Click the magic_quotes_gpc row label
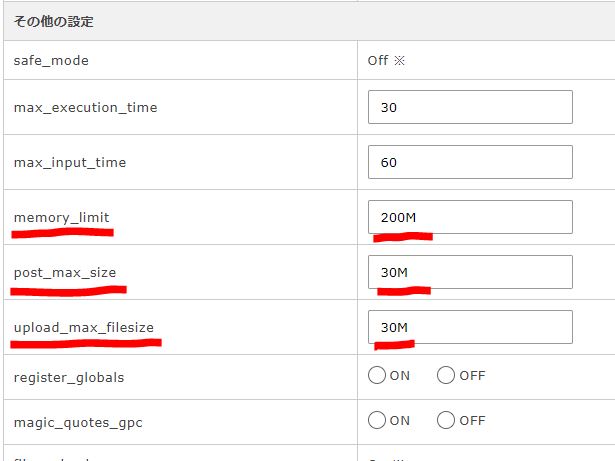The height and width of the screenshot is (461, 615). tap(78, 423)
